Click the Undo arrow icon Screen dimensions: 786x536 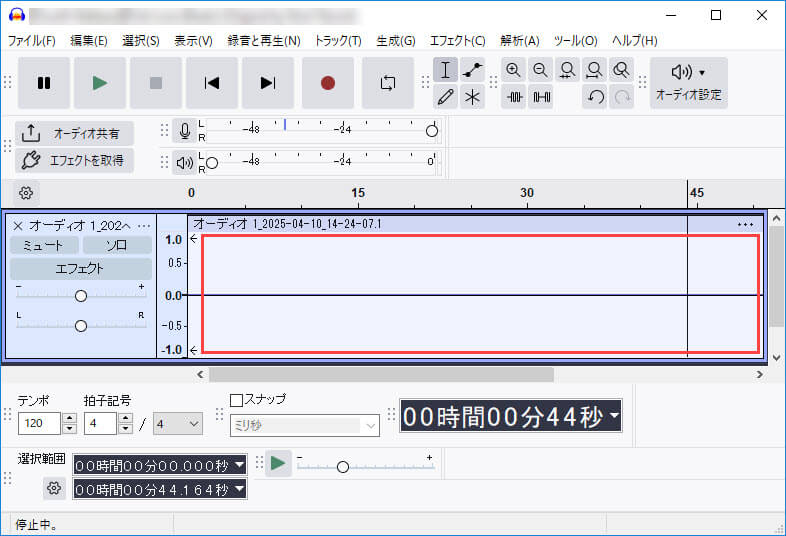[595, 97]
